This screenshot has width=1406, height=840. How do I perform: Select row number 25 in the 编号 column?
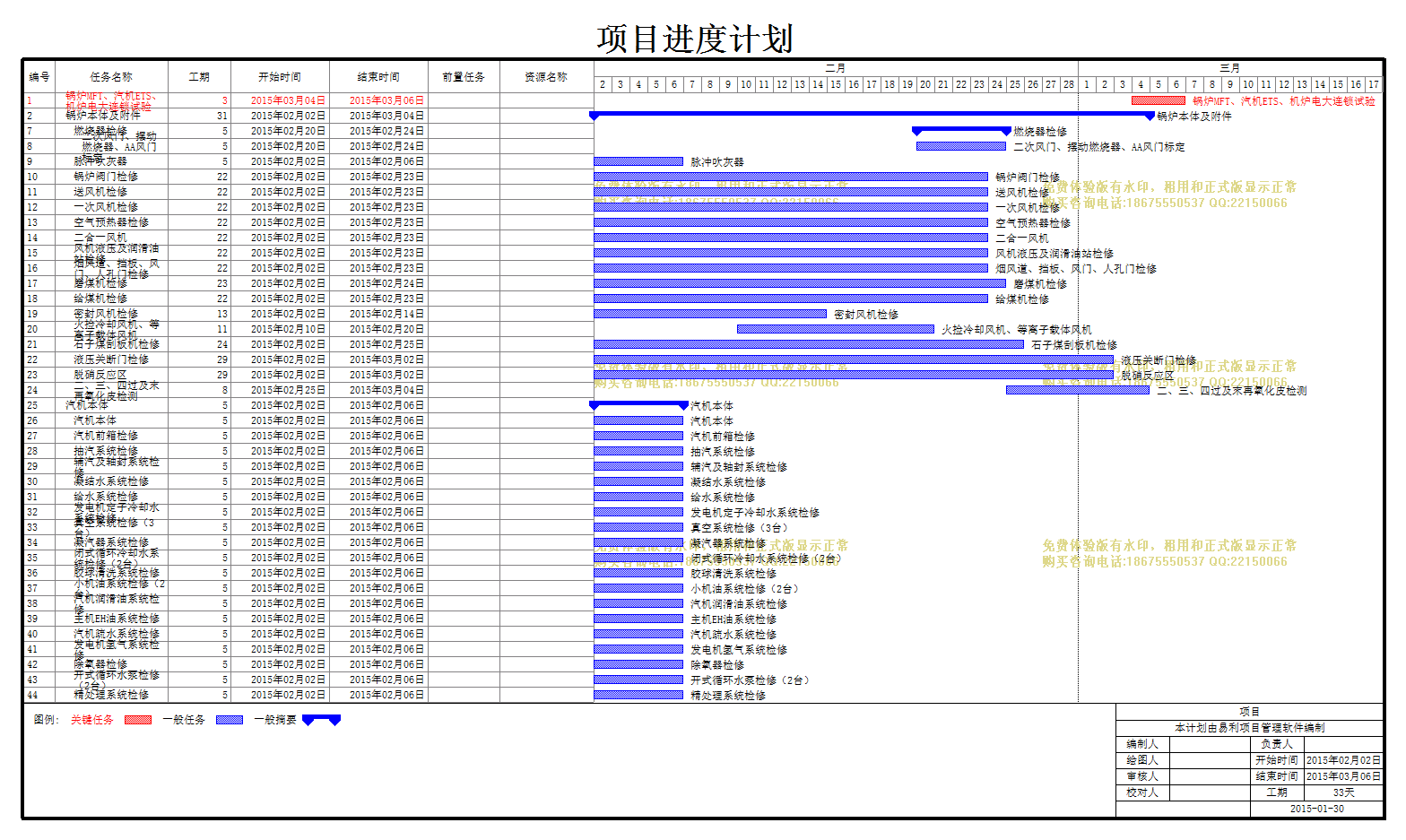(x=32, y=405)
